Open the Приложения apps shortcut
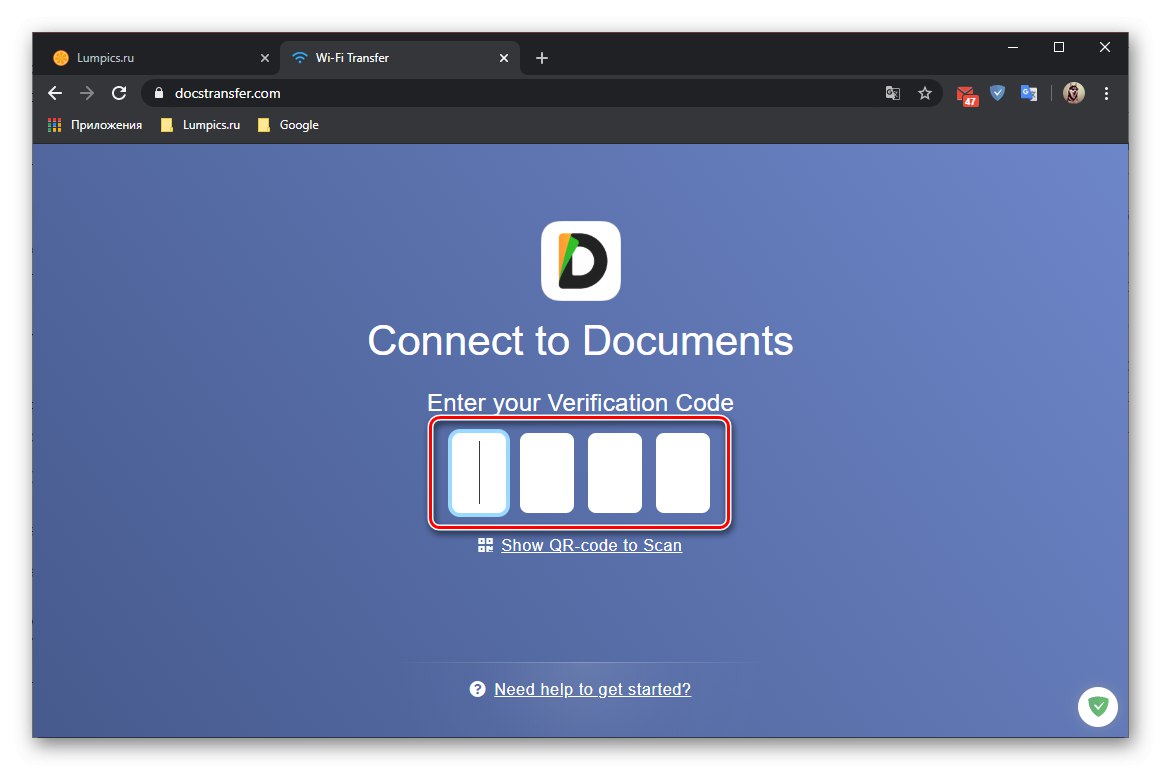 pos(95,125)
